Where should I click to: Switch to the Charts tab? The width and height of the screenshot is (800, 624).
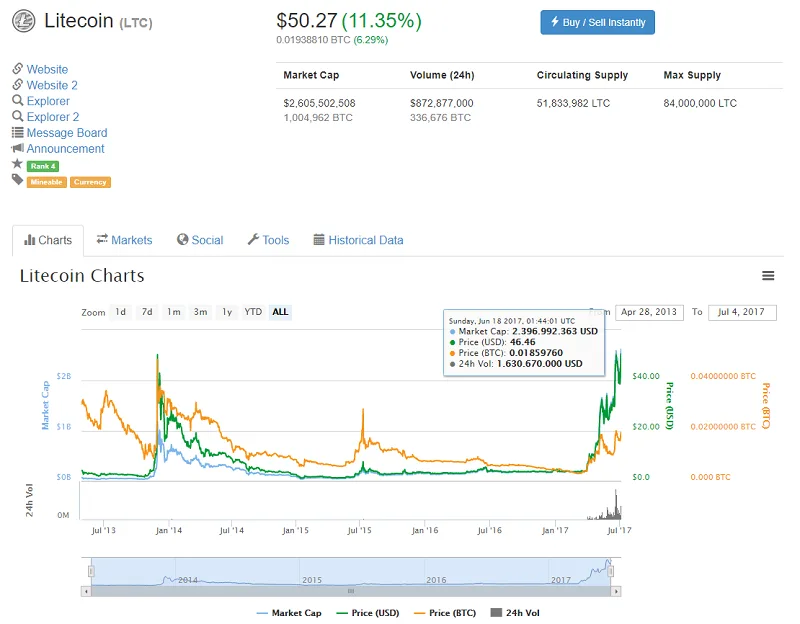click(48, 240)
